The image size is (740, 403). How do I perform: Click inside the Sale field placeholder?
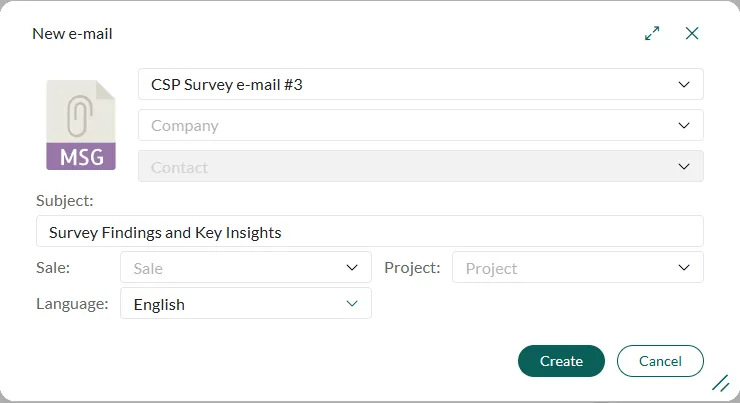click(x=230, y=268)
